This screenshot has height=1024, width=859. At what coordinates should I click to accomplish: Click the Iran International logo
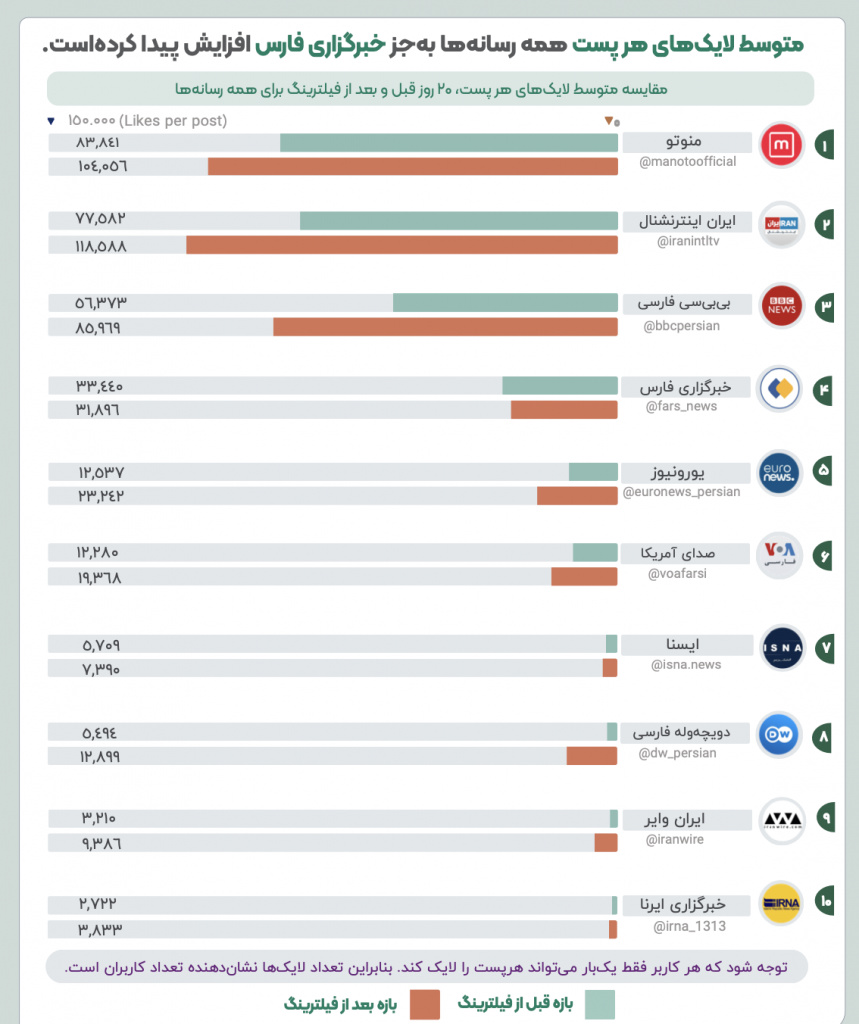coord(780,224)
